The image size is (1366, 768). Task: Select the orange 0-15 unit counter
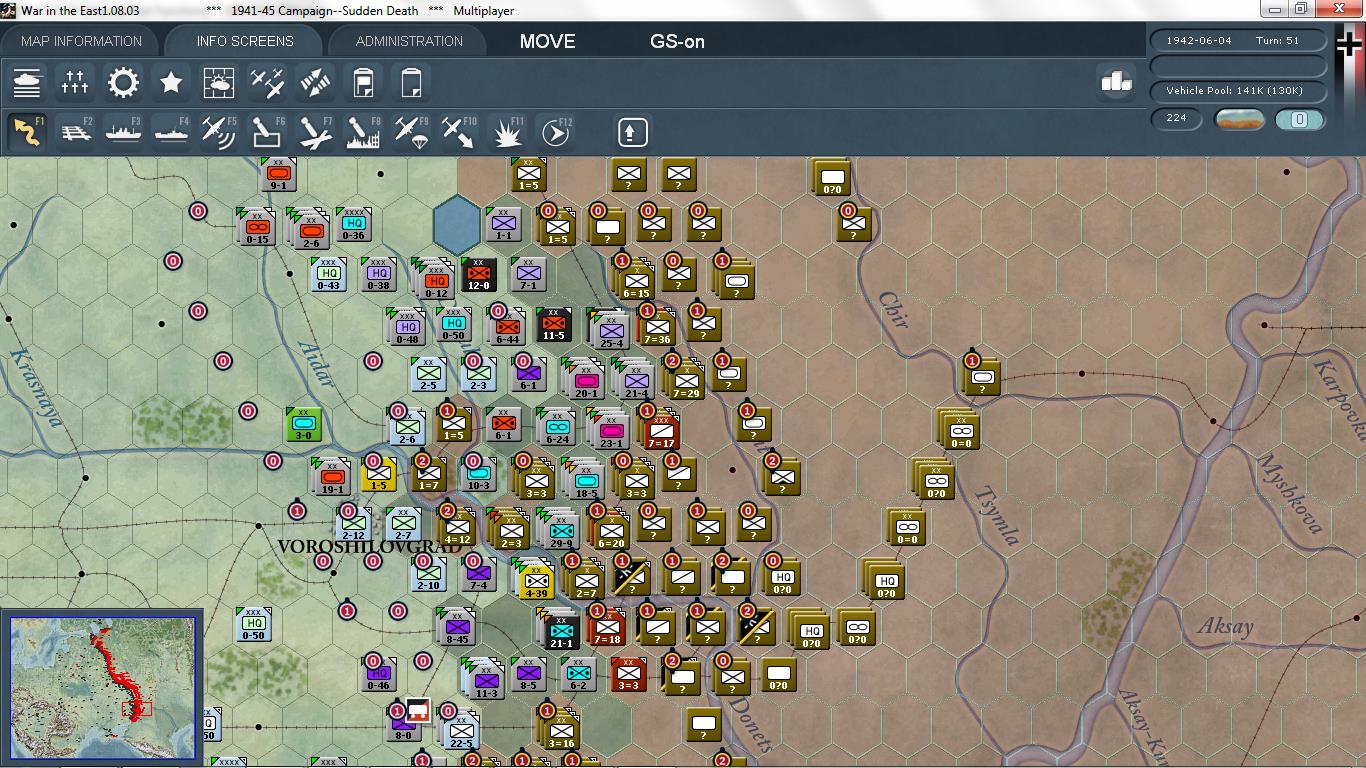tap(257, 227)
